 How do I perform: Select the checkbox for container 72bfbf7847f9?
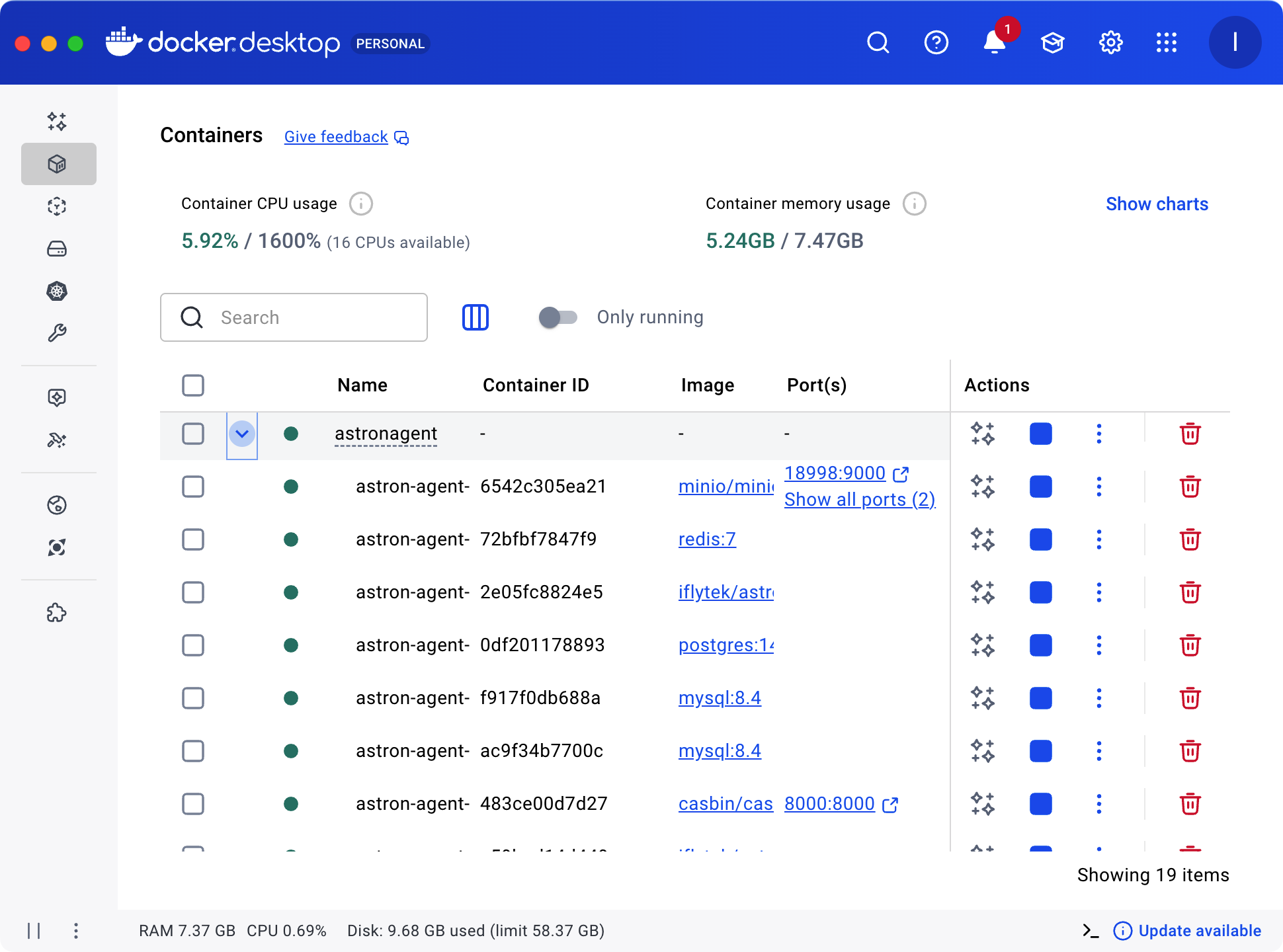tap(193, 539)
